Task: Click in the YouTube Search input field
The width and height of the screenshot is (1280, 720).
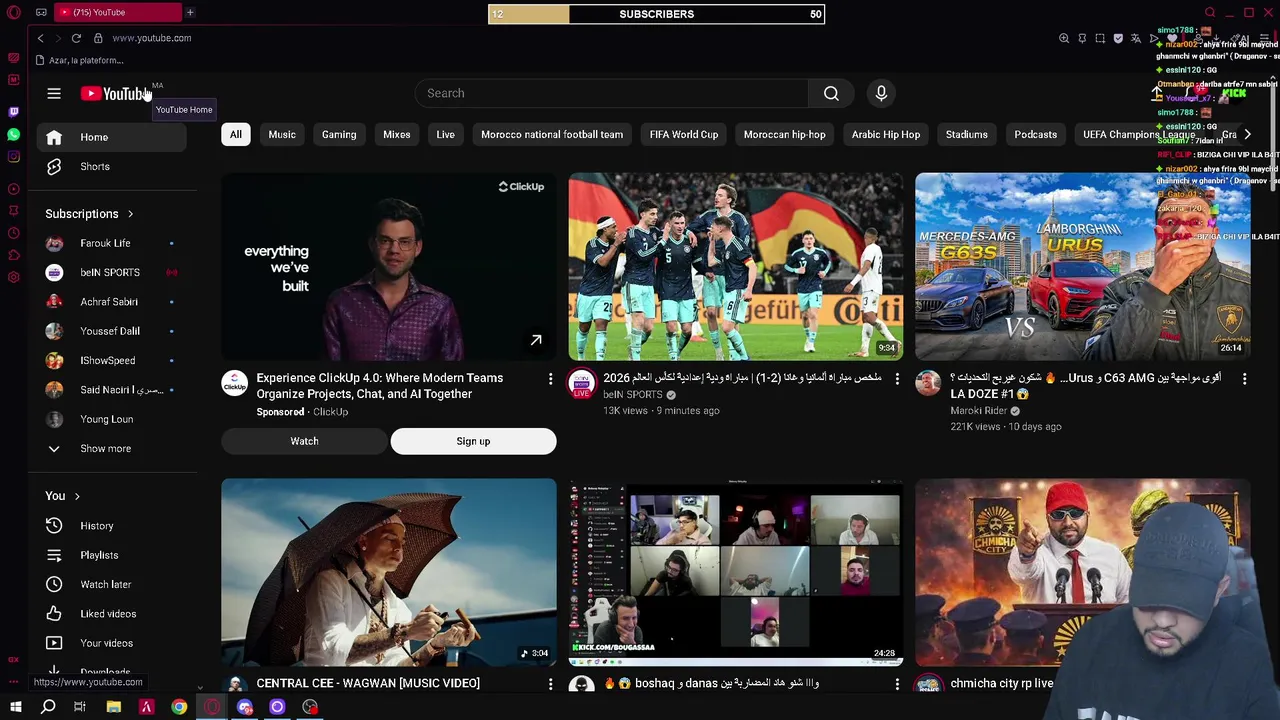Action: (x=612, y=93)
